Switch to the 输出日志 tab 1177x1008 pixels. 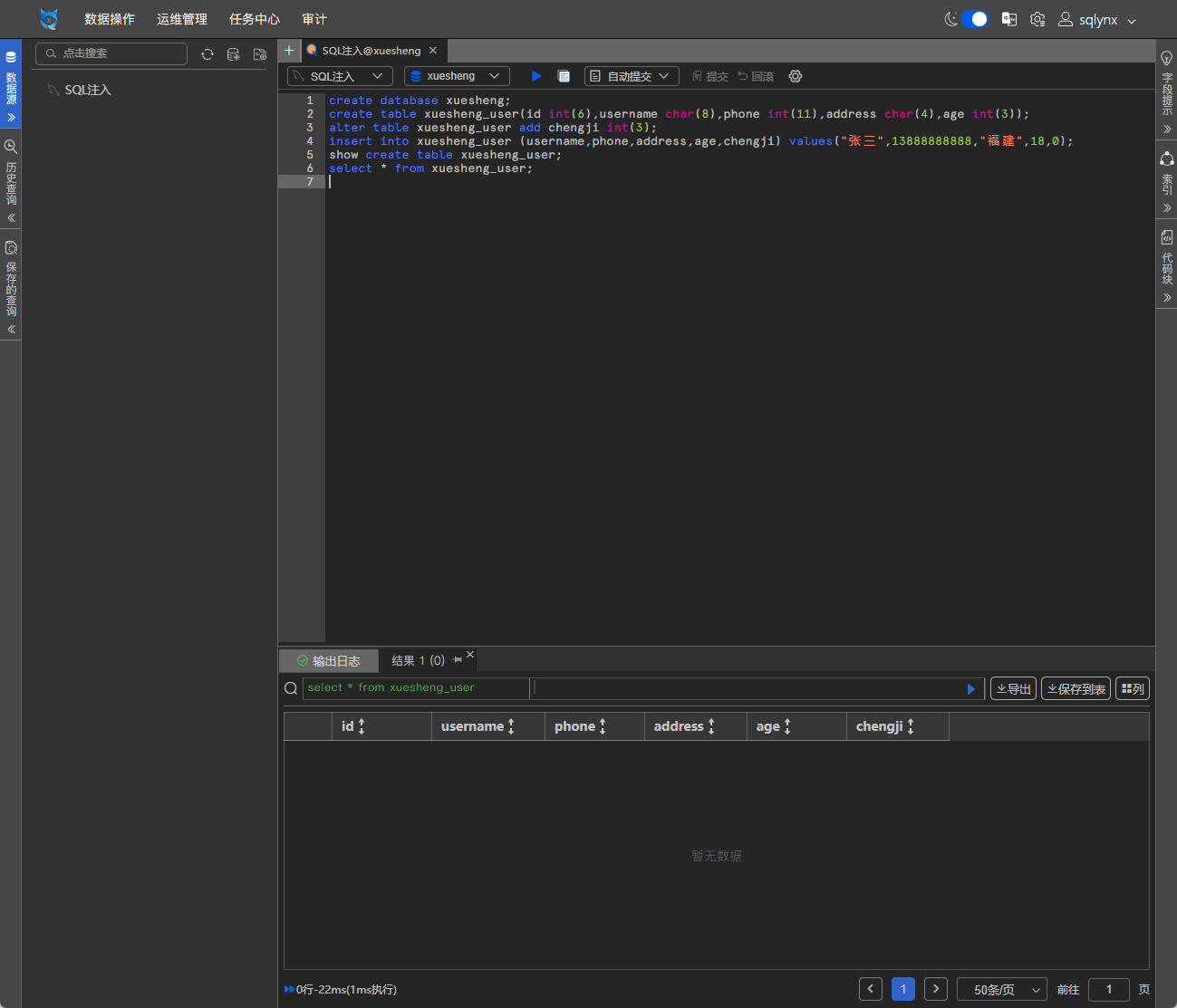(329, 661)
